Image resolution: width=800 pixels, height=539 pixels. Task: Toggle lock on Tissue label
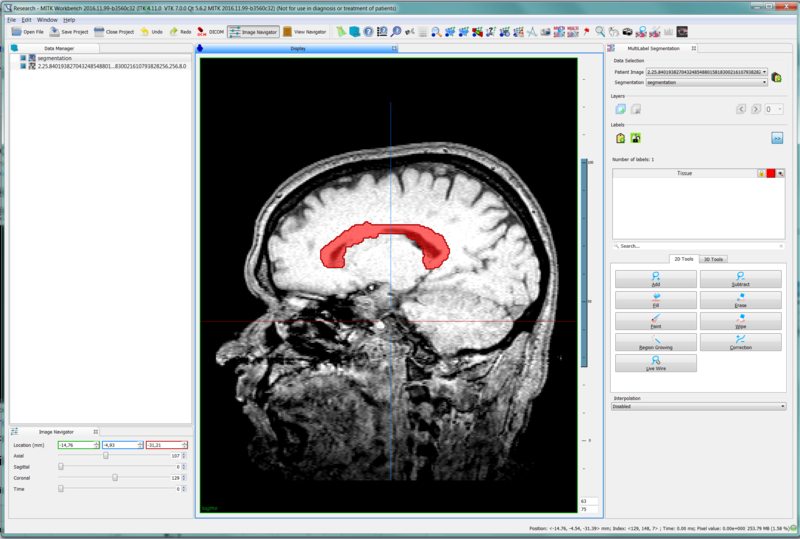point(760,173)
